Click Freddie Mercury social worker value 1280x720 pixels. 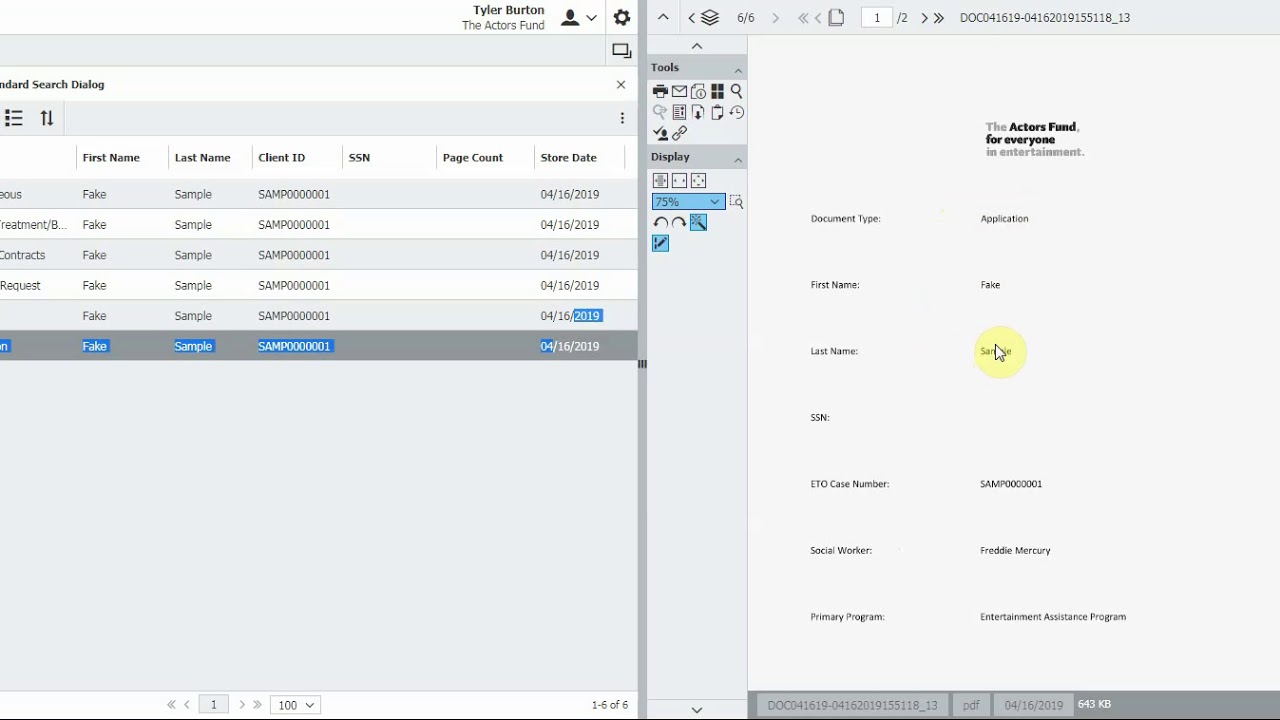(x=1015, y=551)
